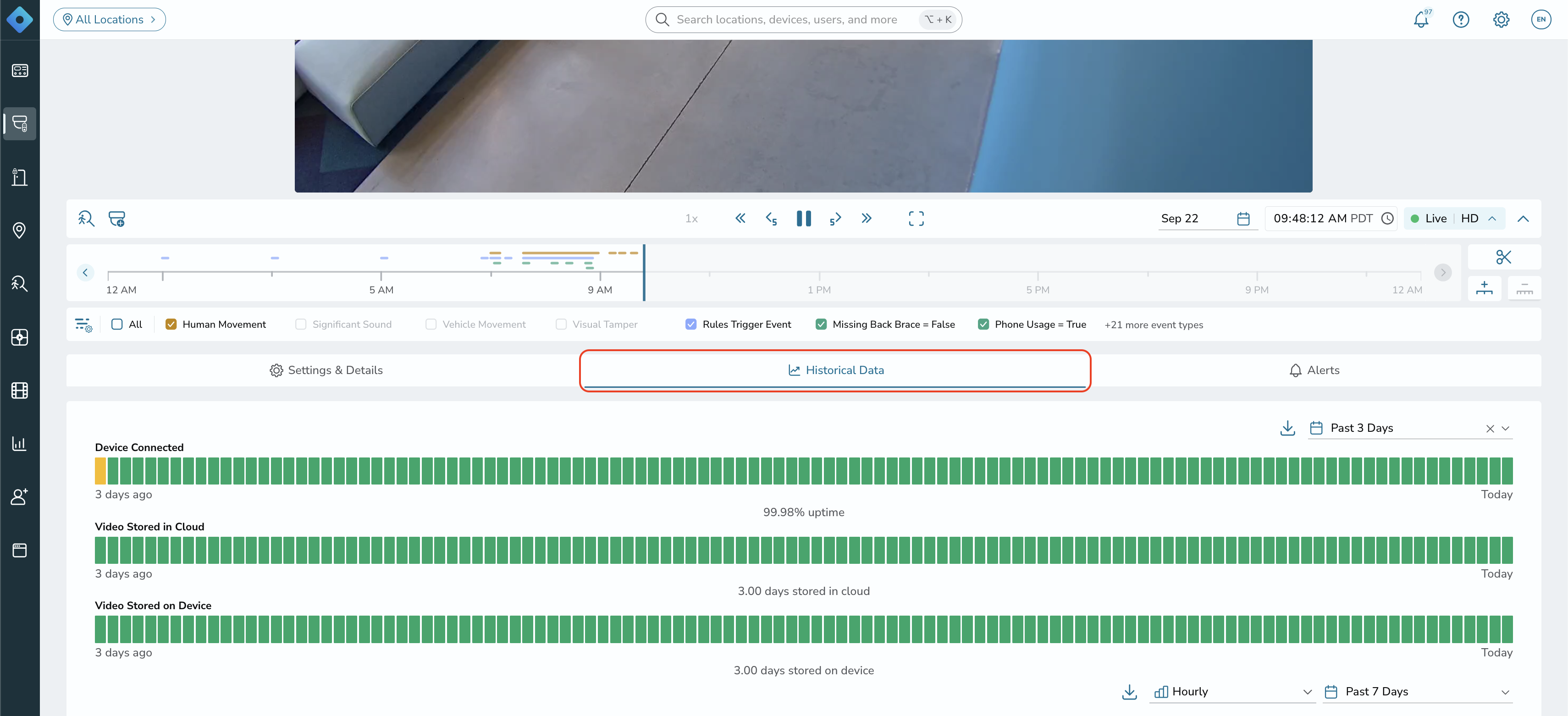Clear the Past 3 Days selection
1568x716 pixels.
tap(1490, 428)
